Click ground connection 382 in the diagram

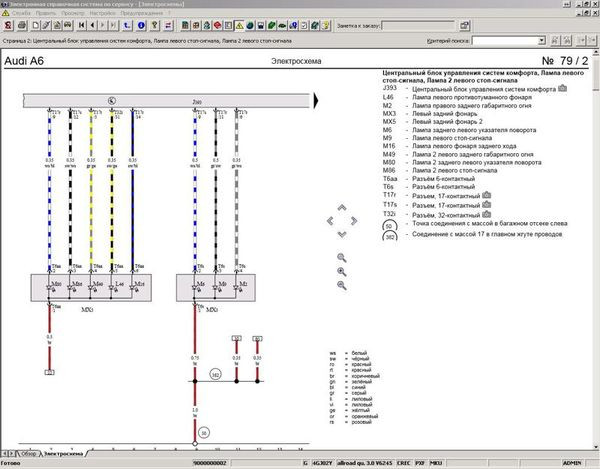pyautogui.click(x=214, y=374)
